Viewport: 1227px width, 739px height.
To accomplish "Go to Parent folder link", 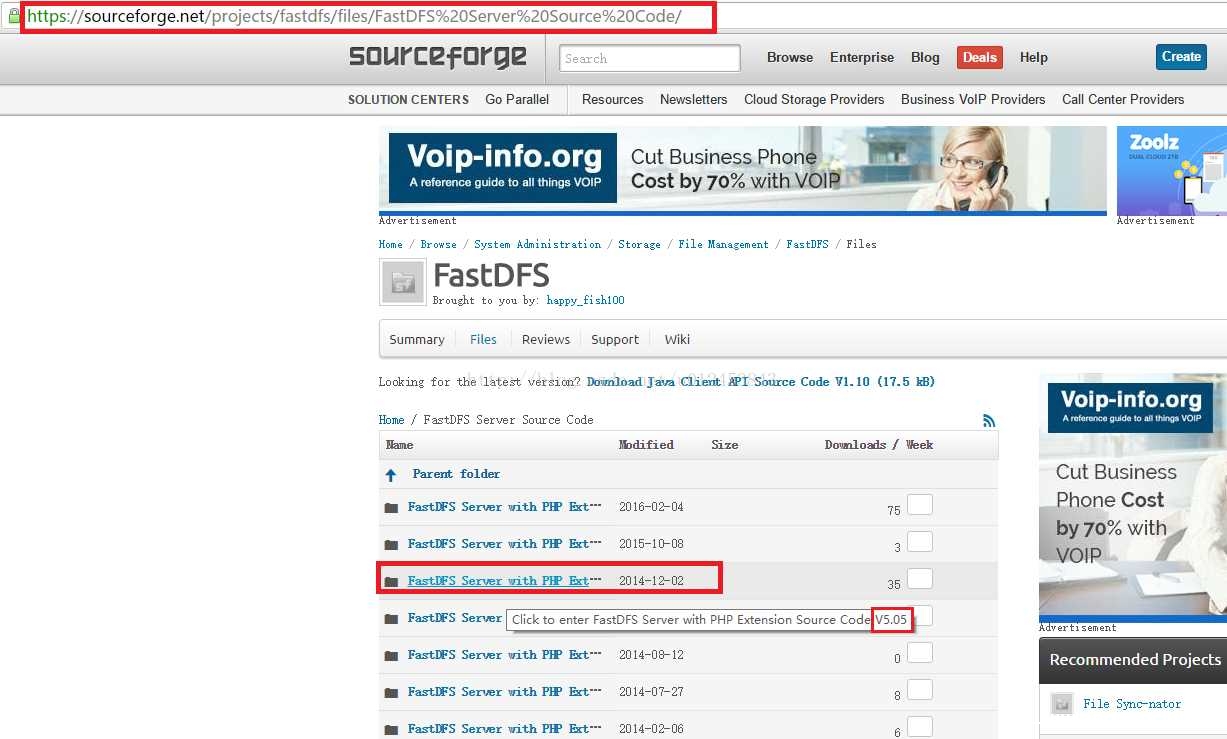I will [x=456, y=474].
